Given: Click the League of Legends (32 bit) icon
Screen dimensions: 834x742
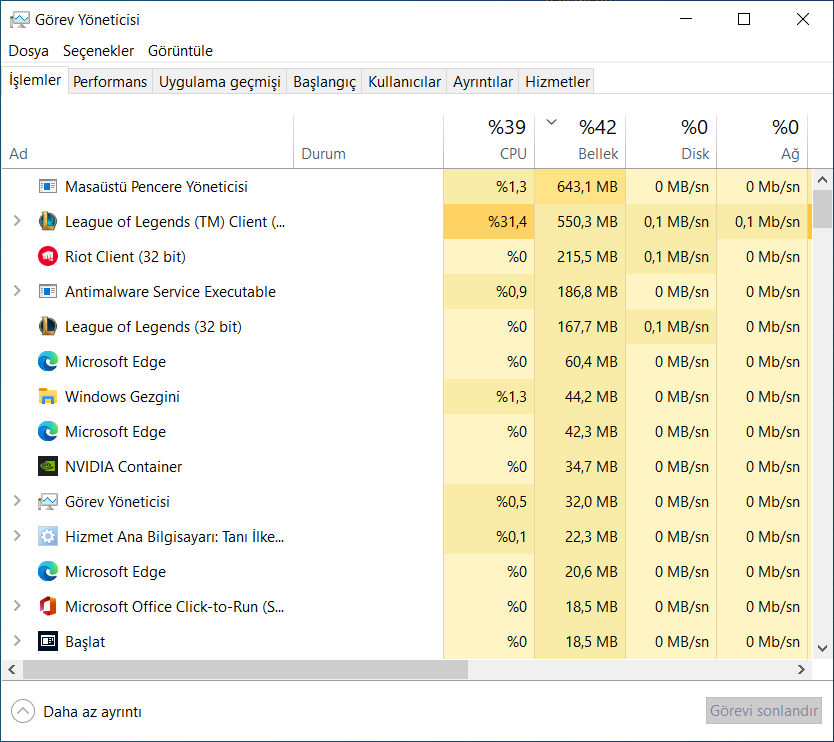Looking at the screenshot, I should [48, 327].
